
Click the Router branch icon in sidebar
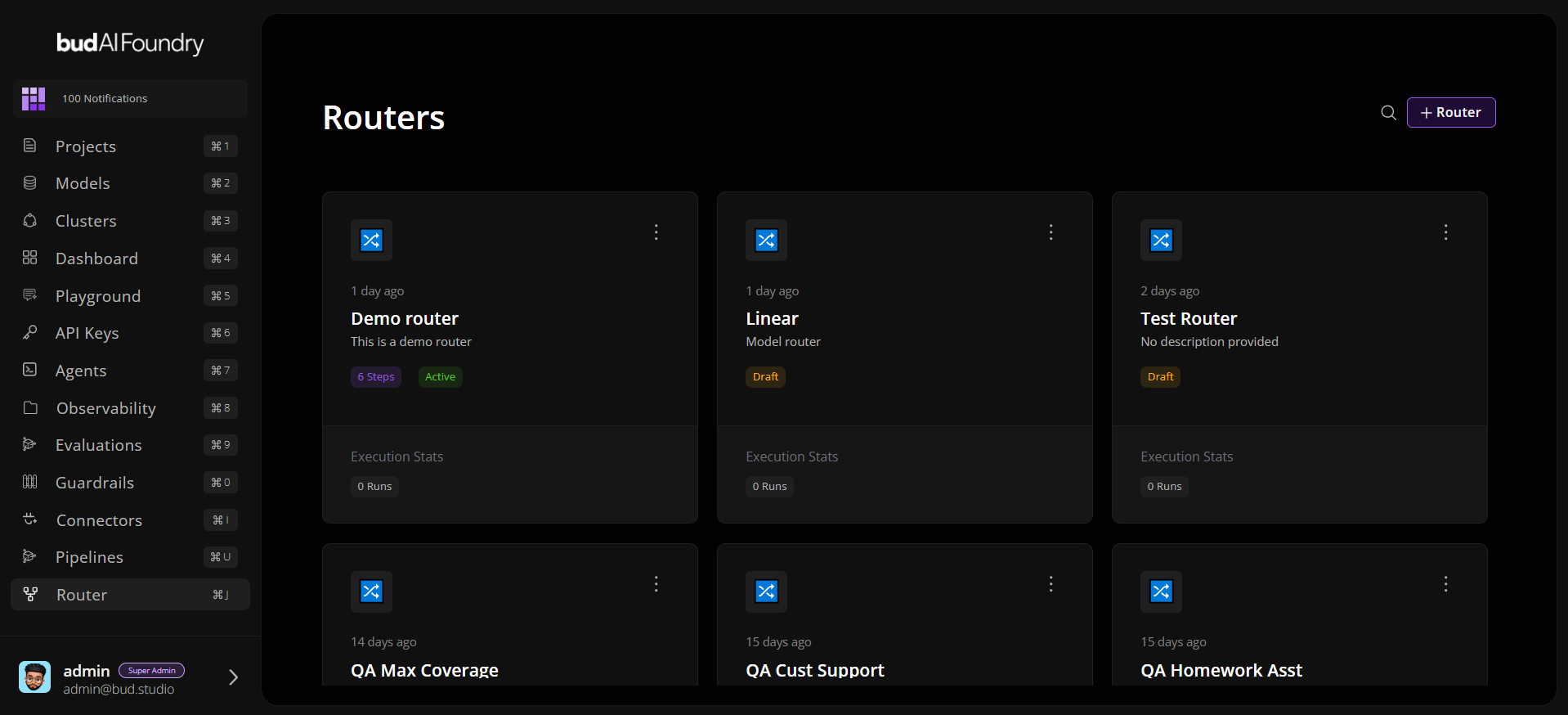tap(30, 595)
